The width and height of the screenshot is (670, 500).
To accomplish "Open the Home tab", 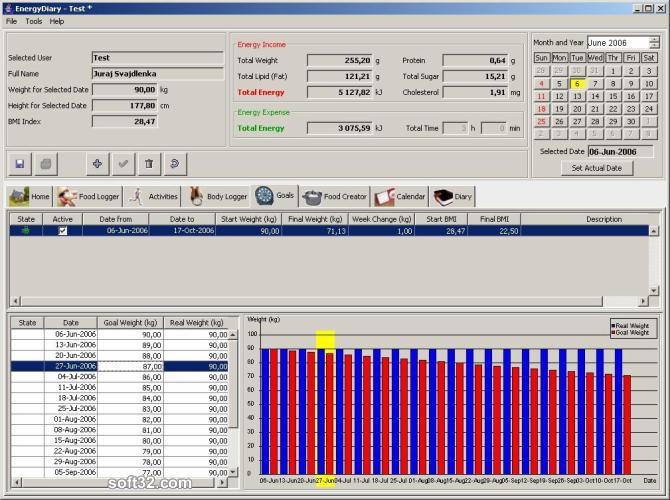I will pyautogui.click(x=30, y=197).
